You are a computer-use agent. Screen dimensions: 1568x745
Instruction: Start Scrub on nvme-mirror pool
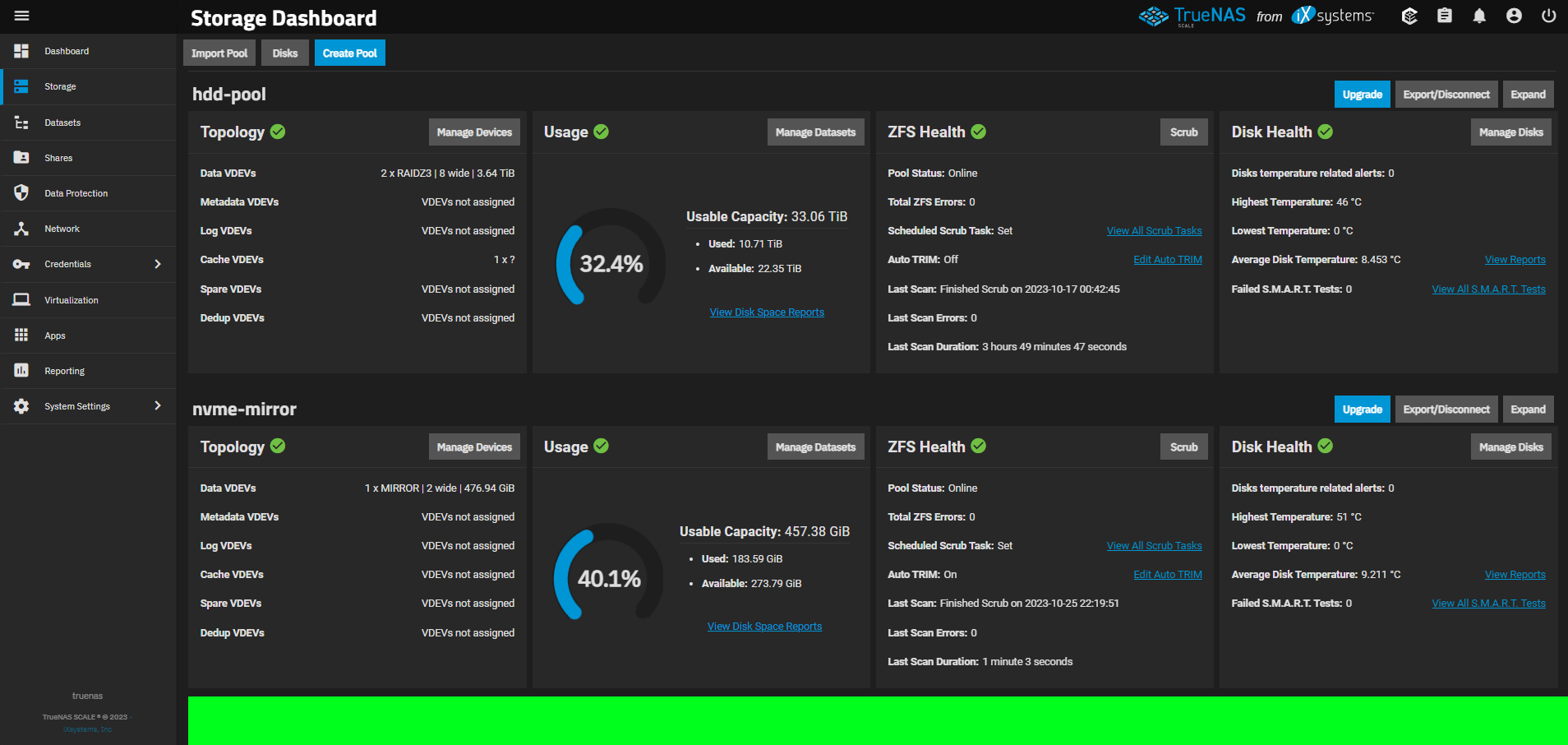(1183, 447)
